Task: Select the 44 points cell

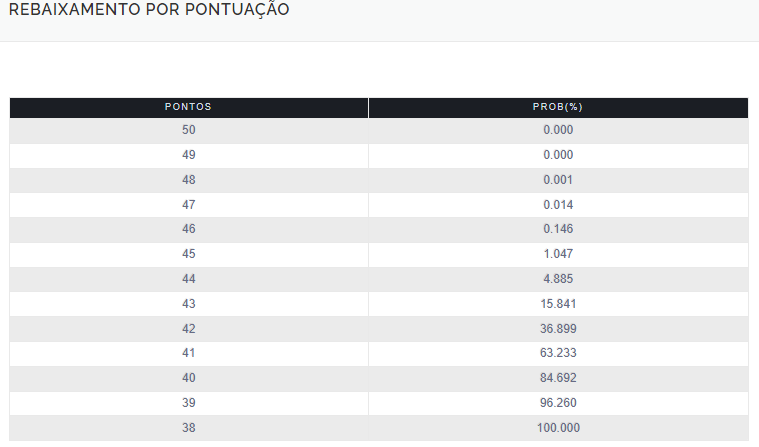Action: tap(189, 279)
